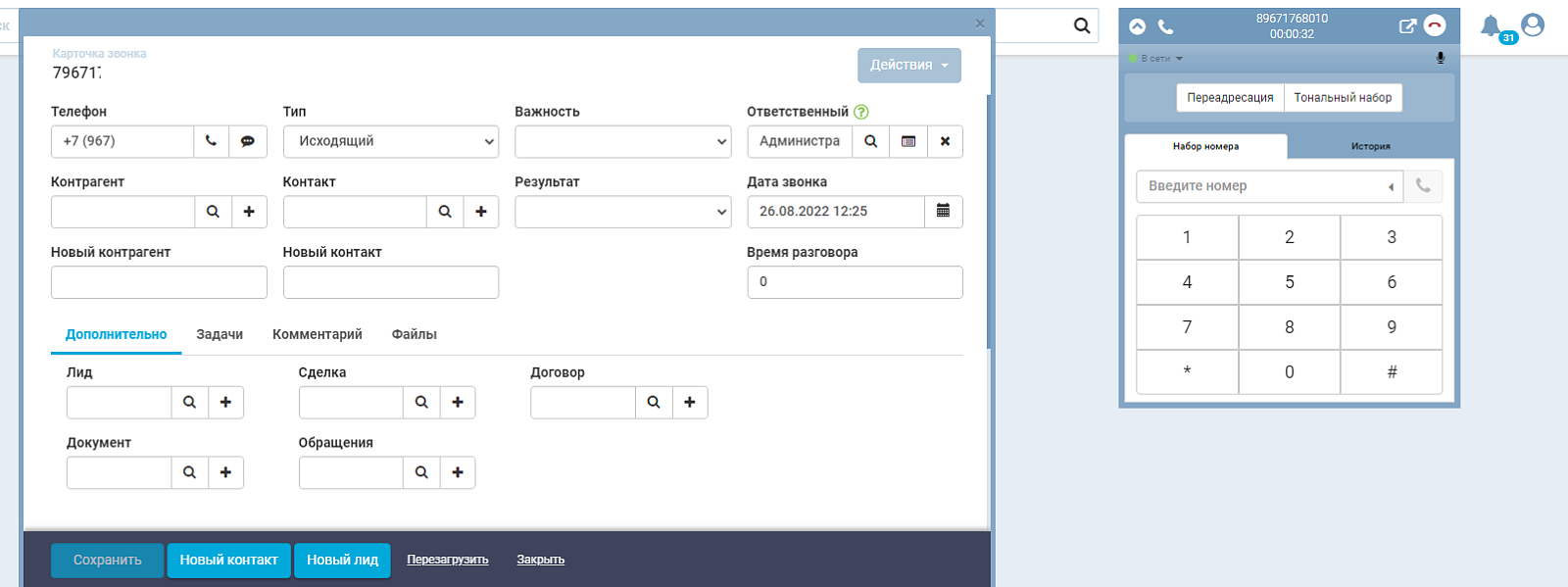This screenshot has width=1568, height=587.
Task: Search Сделка with magnifier icon
Action: pos(421,402)
